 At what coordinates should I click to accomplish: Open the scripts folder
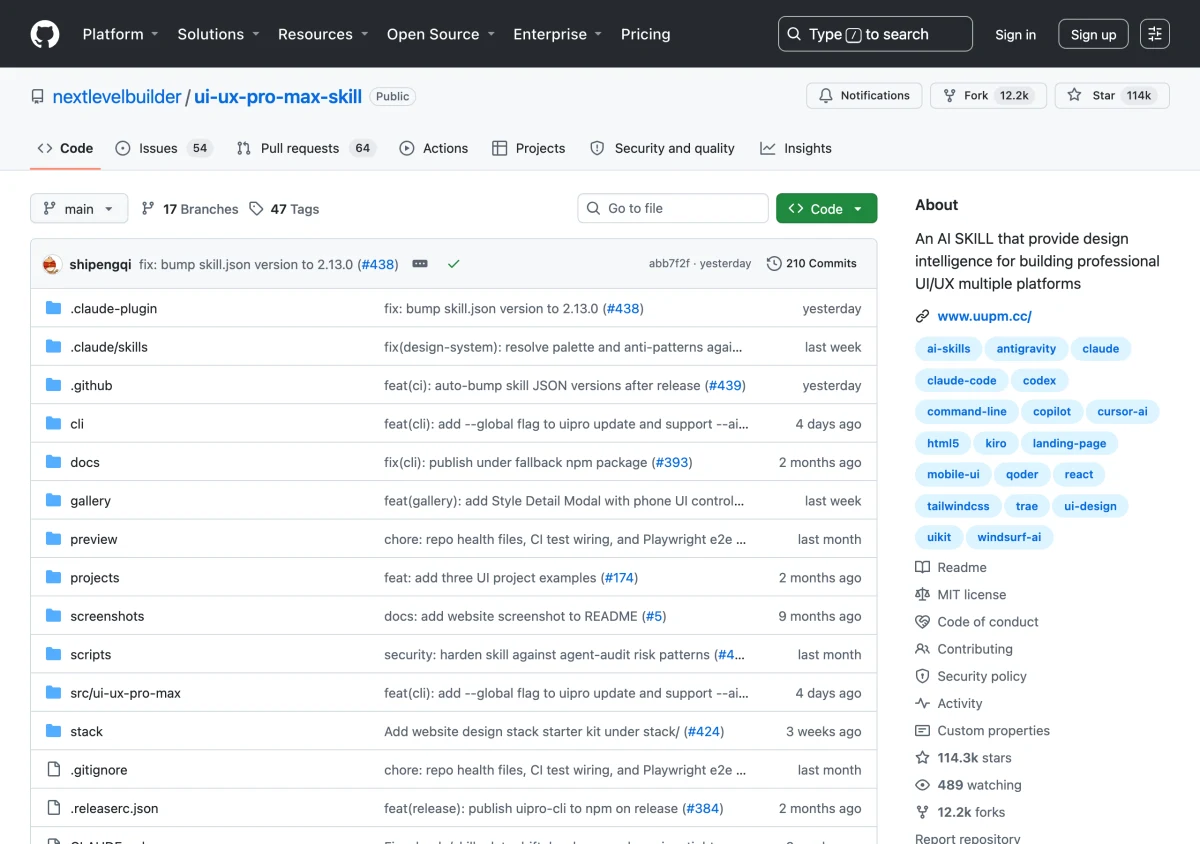tap(90, 654)
